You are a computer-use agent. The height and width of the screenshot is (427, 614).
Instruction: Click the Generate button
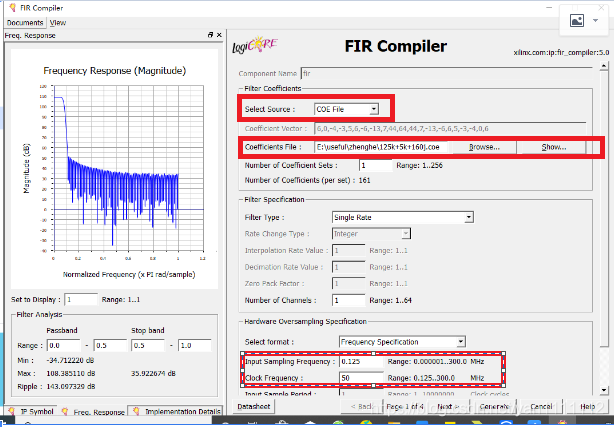(494, 407)
